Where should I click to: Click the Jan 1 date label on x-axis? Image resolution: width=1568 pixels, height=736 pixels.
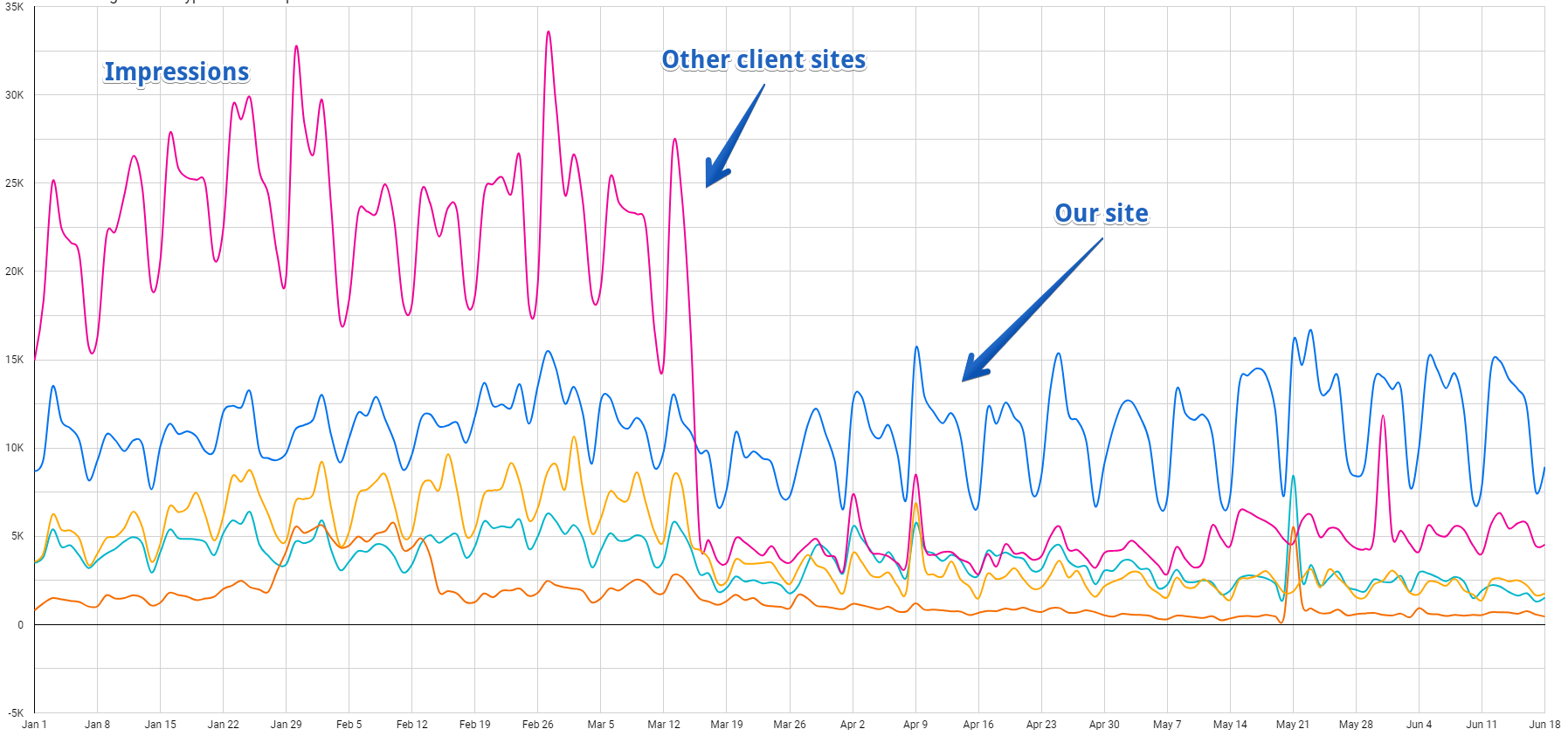coord(34,724)
